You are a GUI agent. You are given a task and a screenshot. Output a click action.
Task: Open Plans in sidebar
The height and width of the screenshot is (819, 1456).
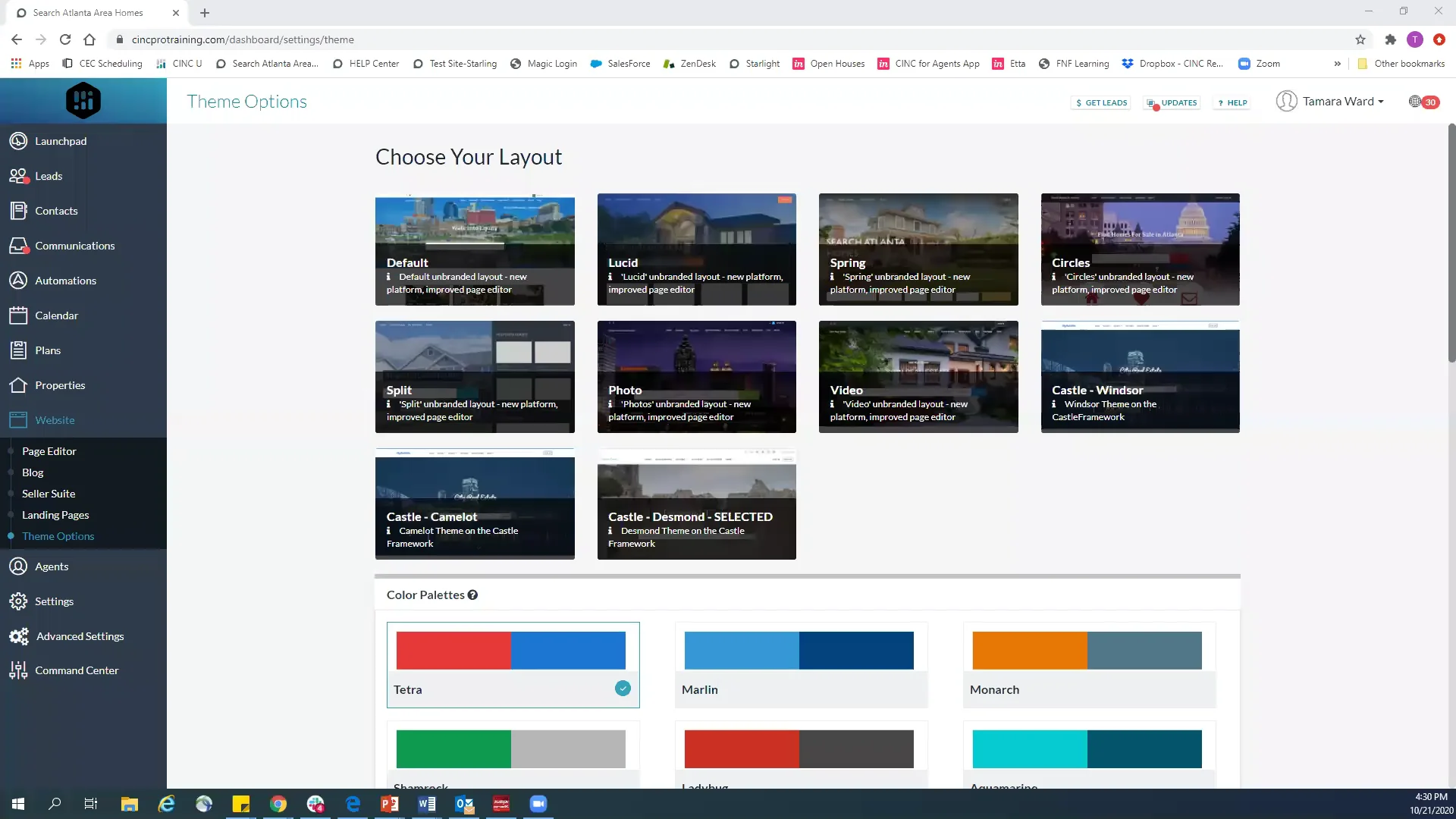point(47,350)
